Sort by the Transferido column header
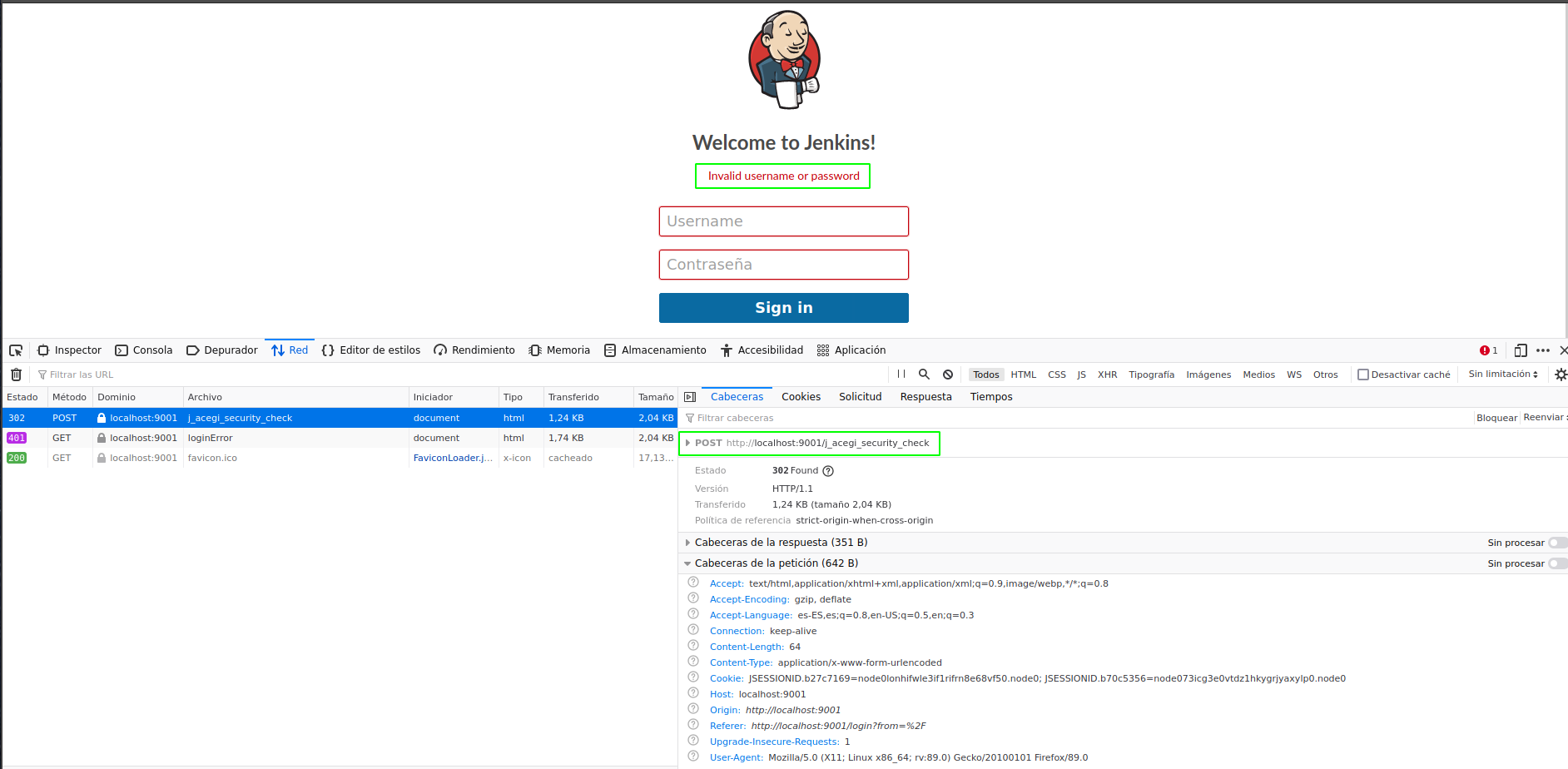The width and height of the screenshot is (1568, 769). coord(588,397)
